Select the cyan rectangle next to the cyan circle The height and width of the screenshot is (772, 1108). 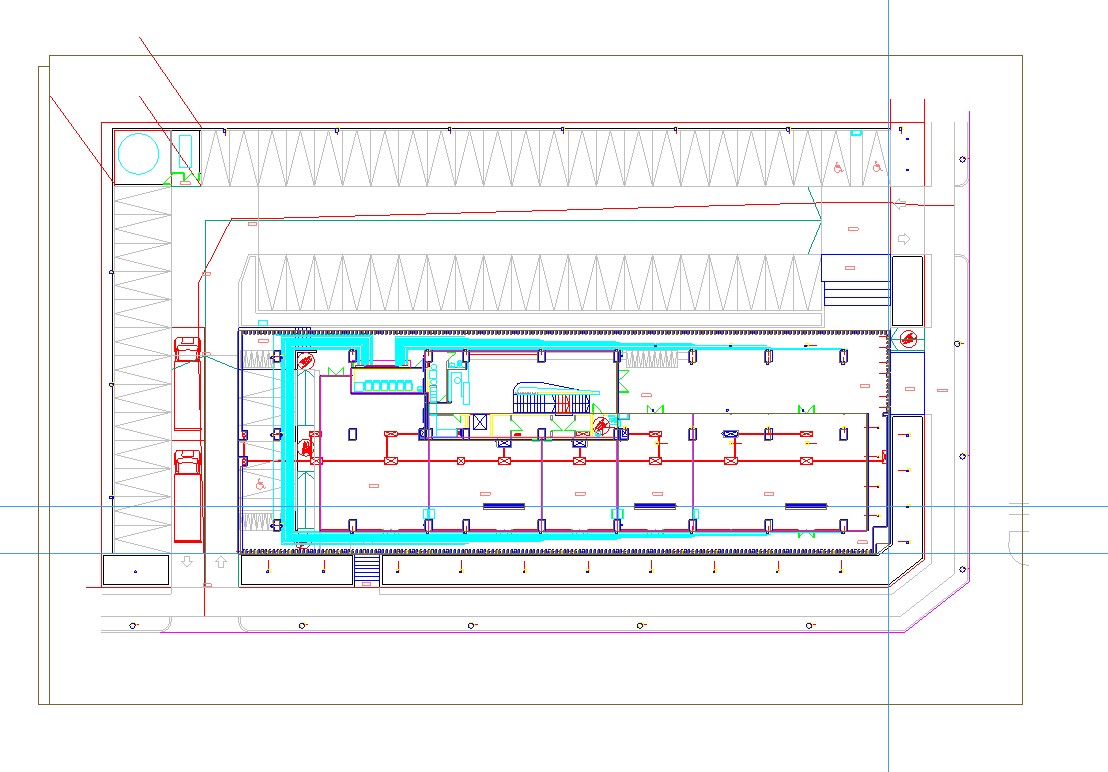[x=184, y=150]
